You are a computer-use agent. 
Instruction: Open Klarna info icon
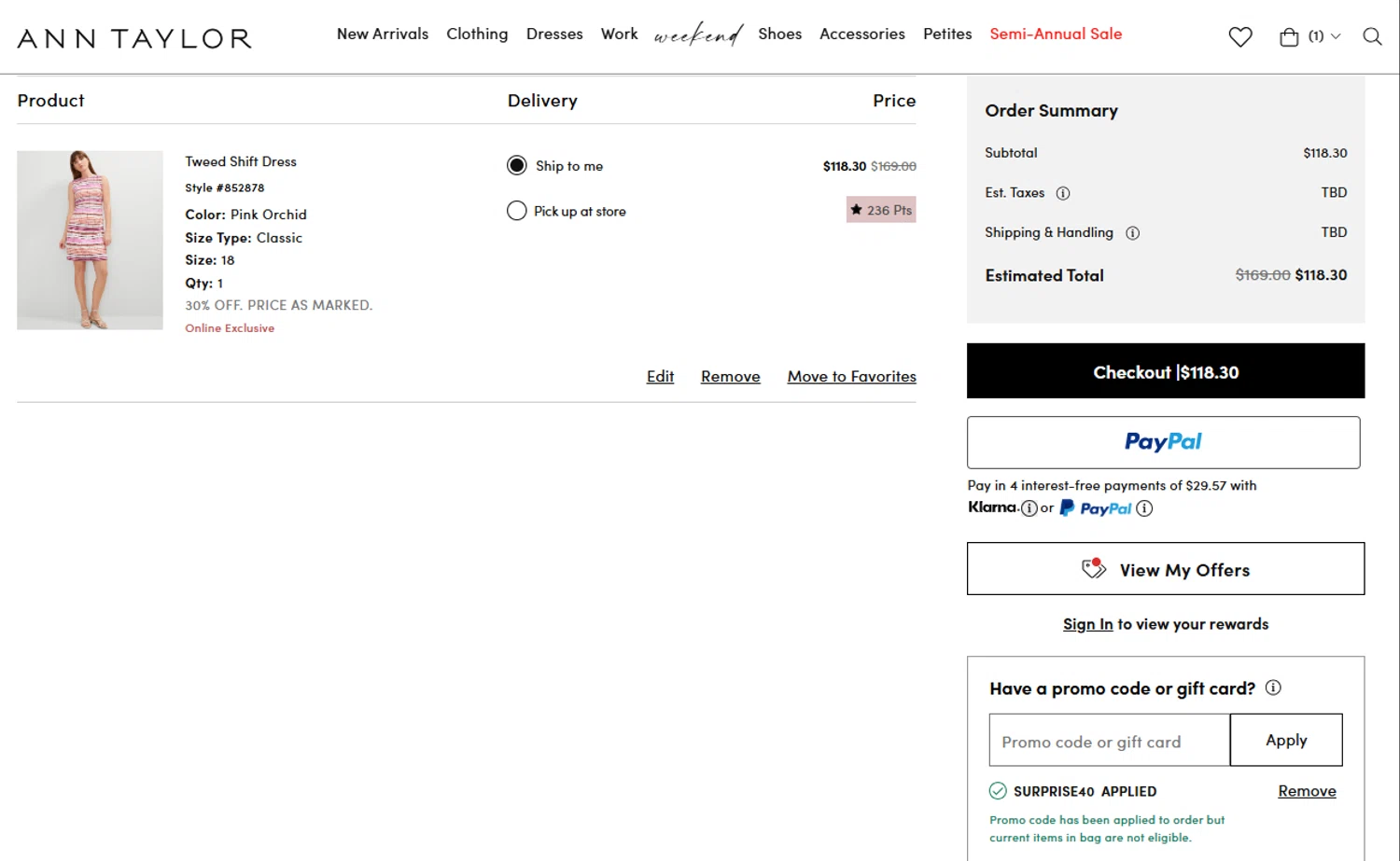[1029, 508]
